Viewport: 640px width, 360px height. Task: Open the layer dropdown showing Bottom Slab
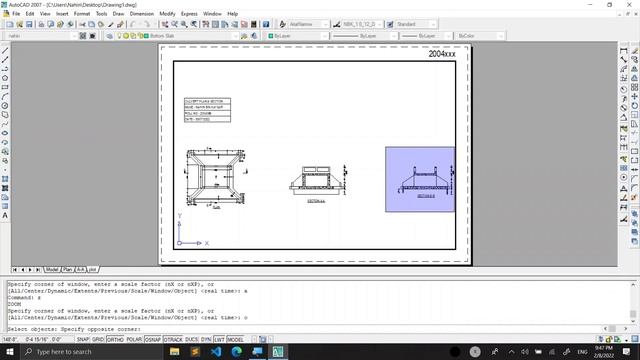(177, 36)
